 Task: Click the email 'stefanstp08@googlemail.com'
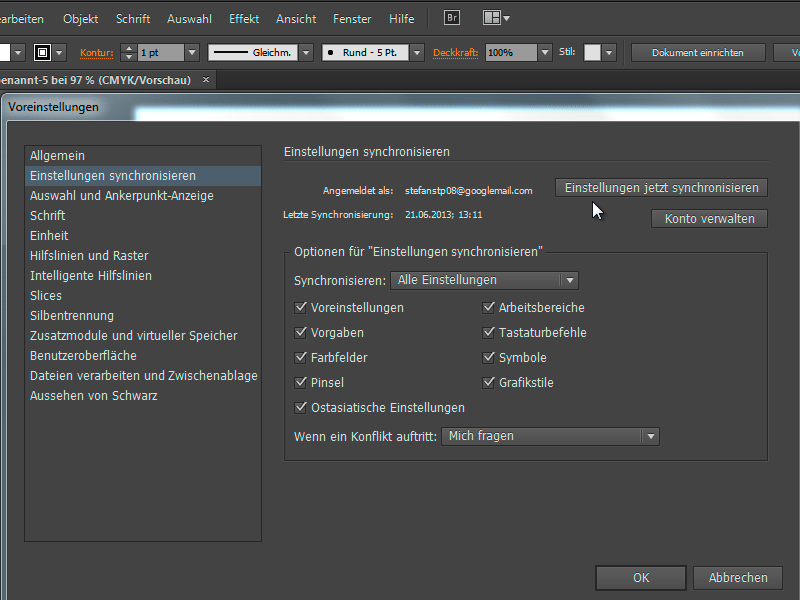point(468,191)
